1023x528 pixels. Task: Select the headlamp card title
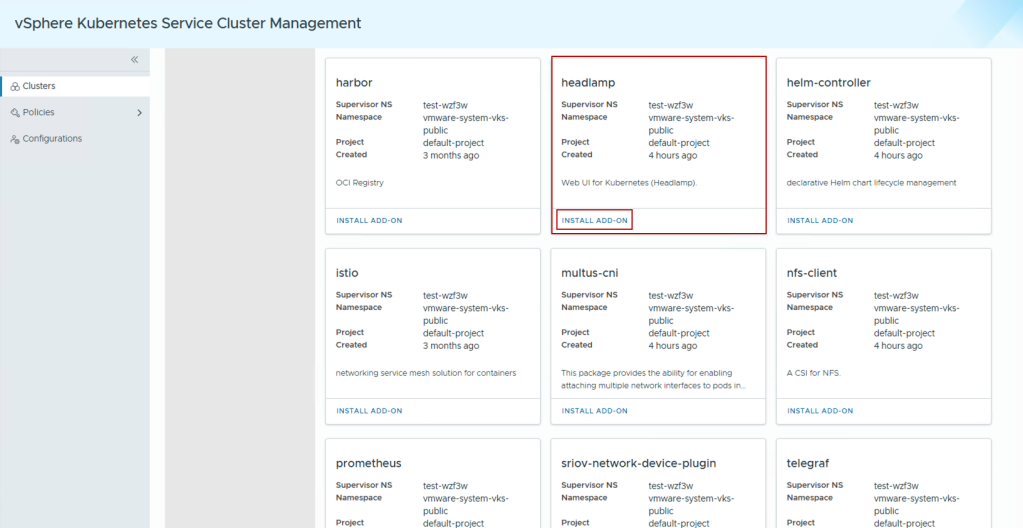point(588,83)
